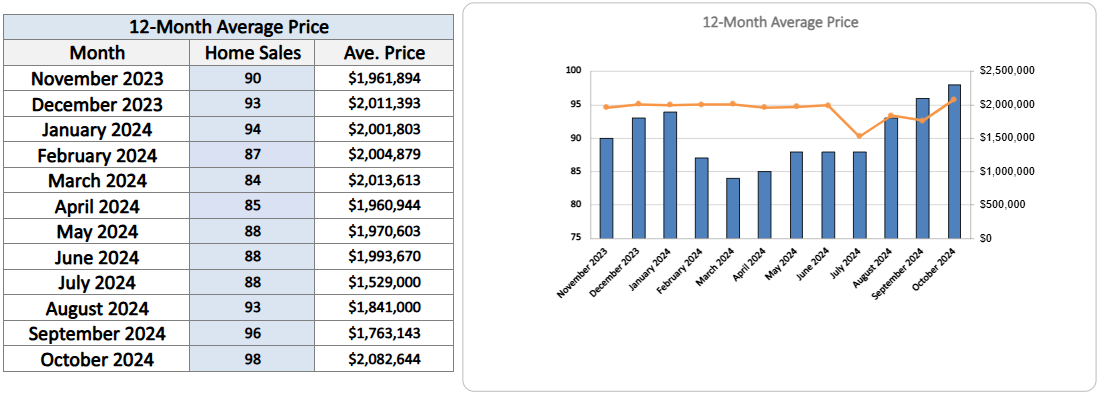Click the 'February 2024' table row label
The height and width of the screenshot is (395, 1102).
coord(97,155)
